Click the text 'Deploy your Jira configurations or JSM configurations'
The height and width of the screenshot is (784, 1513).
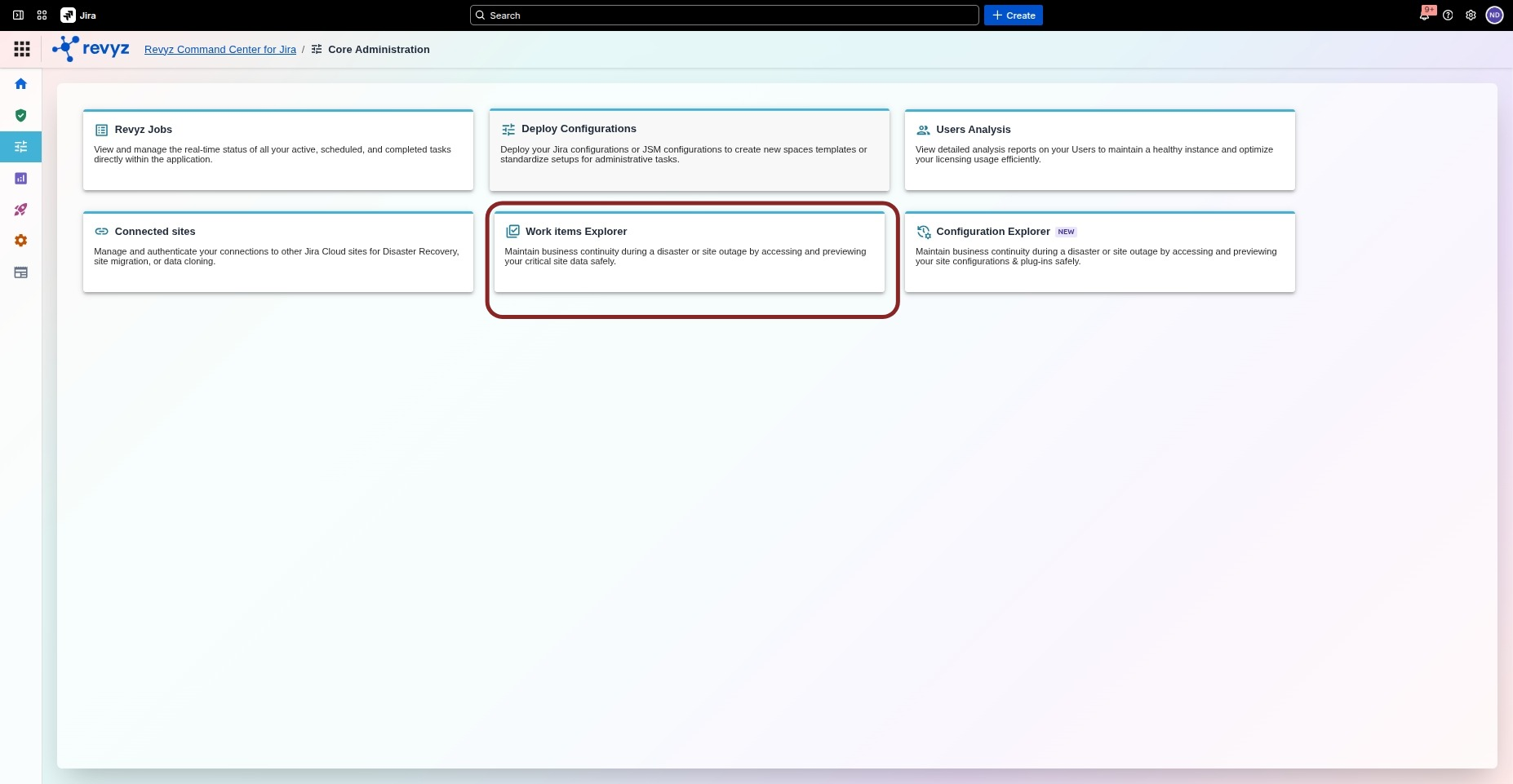pyautogui.click(x=684, y=154)
